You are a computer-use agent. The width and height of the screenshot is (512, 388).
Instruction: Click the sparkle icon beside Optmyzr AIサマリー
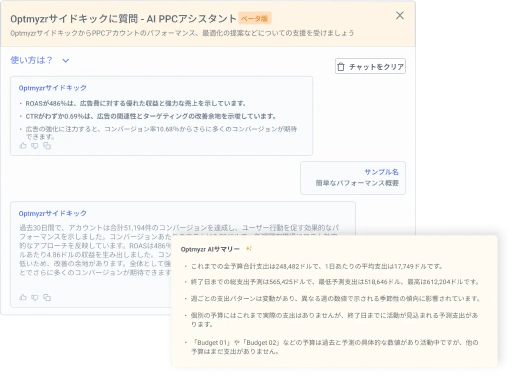248,248
